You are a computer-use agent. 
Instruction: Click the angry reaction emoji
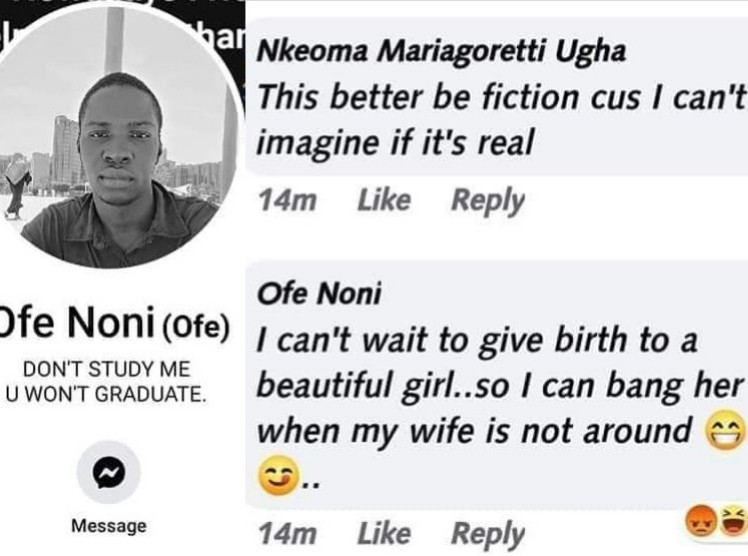(701, 521)
